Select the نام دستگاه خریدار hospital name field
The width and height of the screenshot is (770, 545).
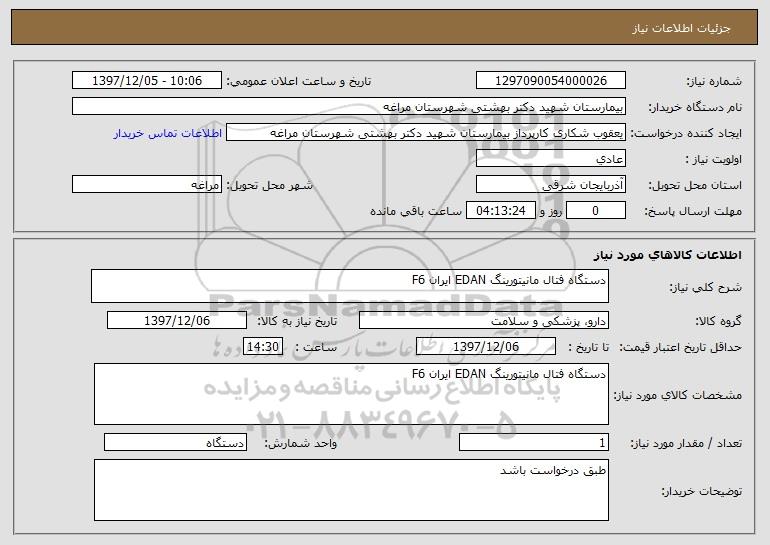(x=349, y=107)
